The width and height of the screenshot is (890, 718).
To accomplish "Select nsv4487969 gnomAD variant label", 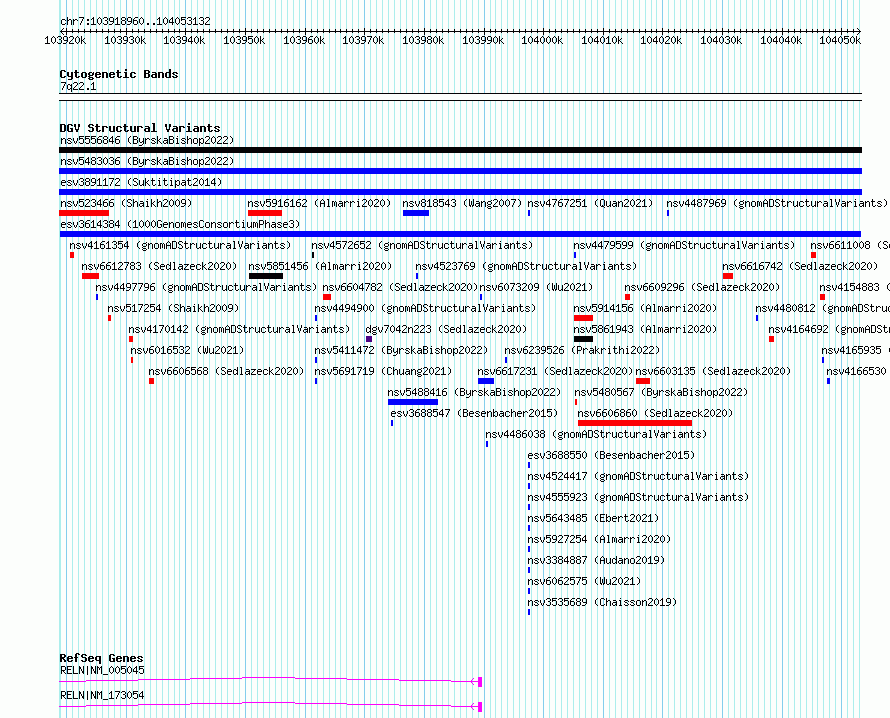I will 776,203.
